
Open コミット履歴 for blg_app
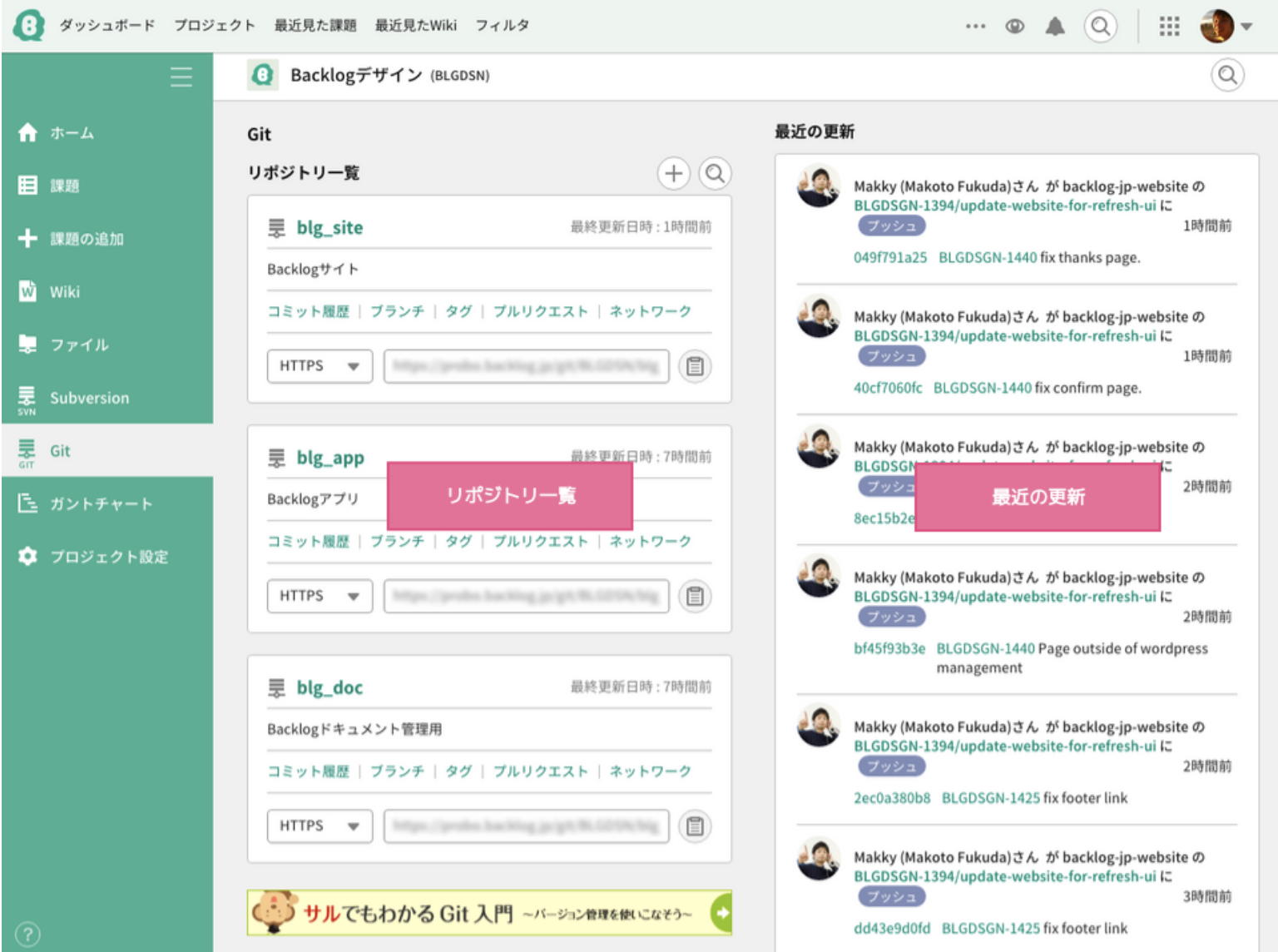tap(308, 541)
